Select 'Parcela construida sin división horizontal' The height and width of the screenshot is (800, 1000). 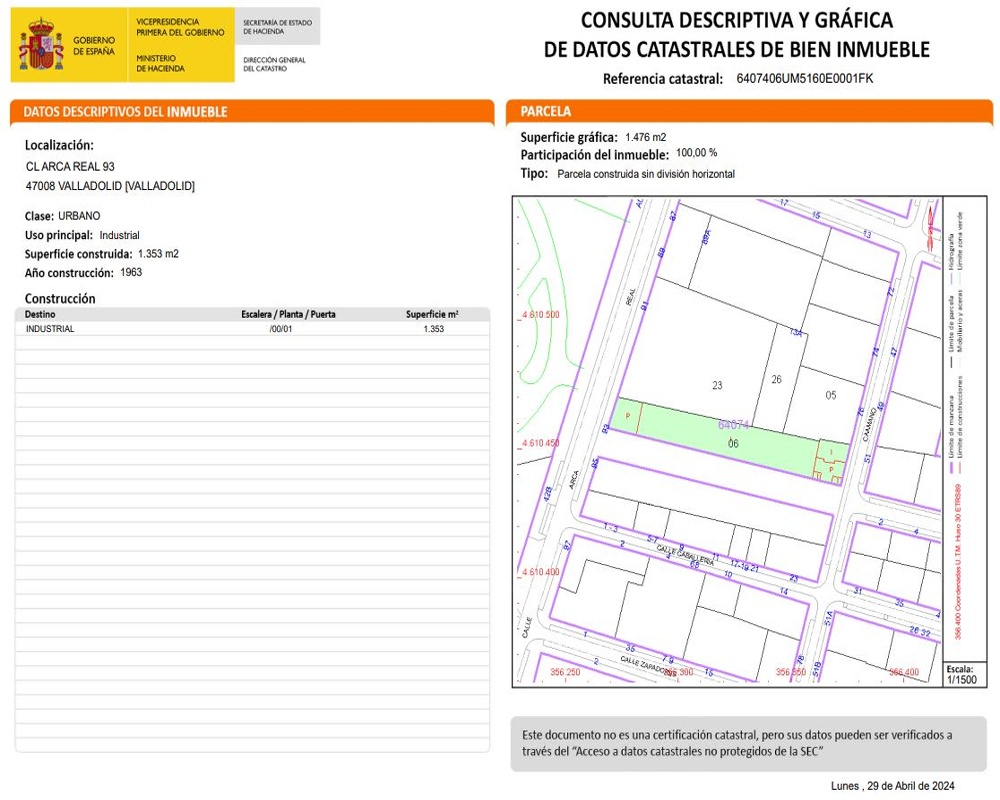(646, 174)
